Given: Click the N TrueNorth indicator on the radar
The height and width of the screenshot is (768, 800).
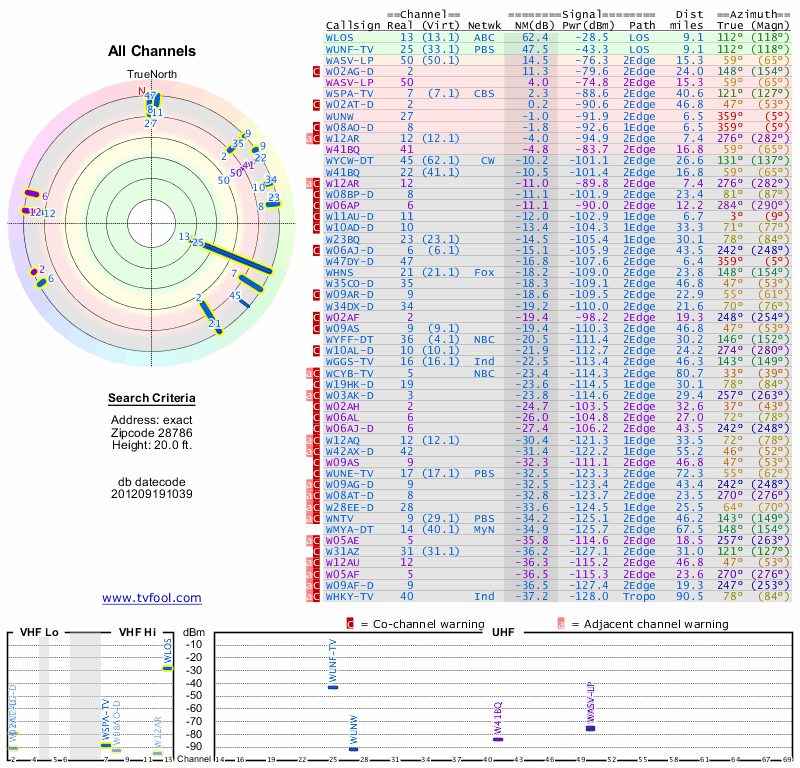Looking at the screenshot, I should 142,90.
